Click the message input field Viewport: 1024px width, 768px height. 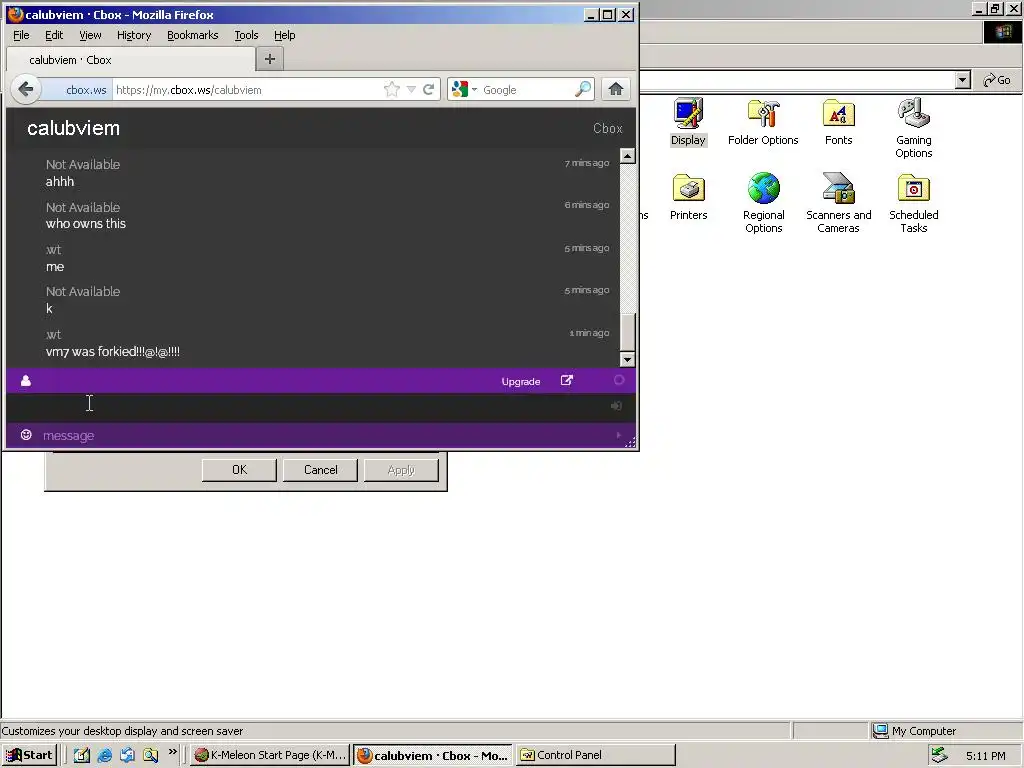tap(327, 436)
